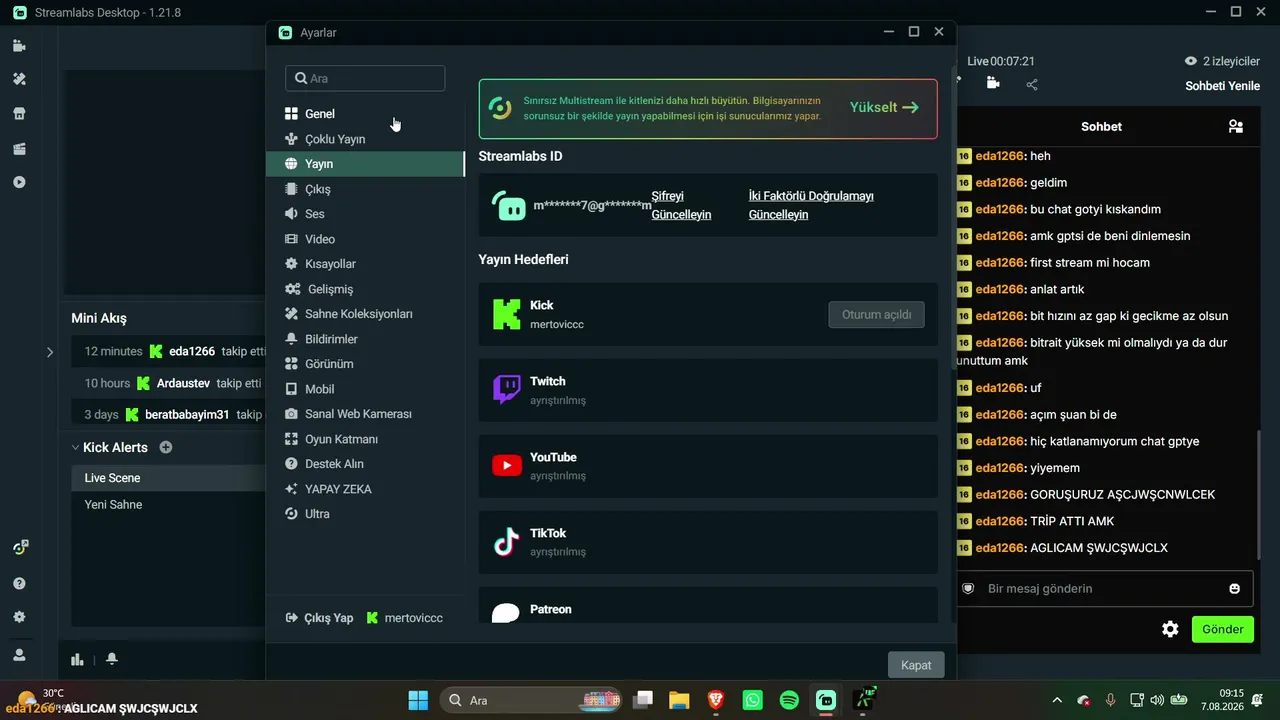Open the emoji picker in the chat box

coord(1235,589)
